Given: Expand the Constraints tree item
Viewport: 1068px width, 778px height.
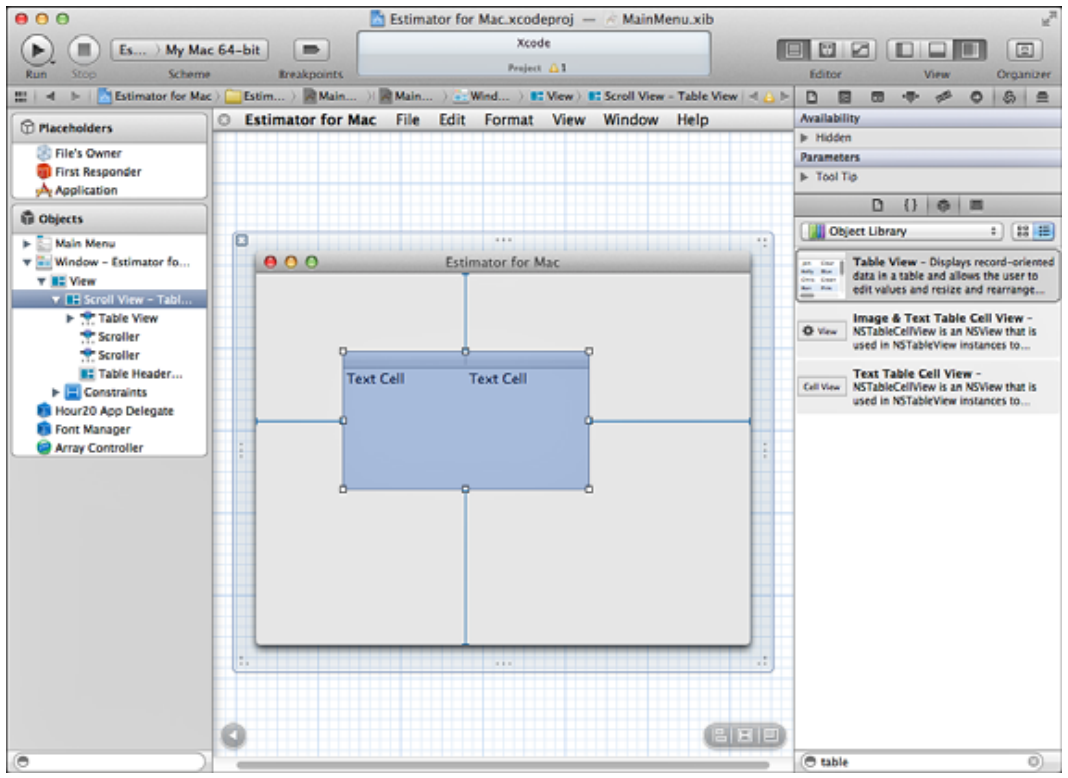Looking at the screenshot, I should point(56,392).
